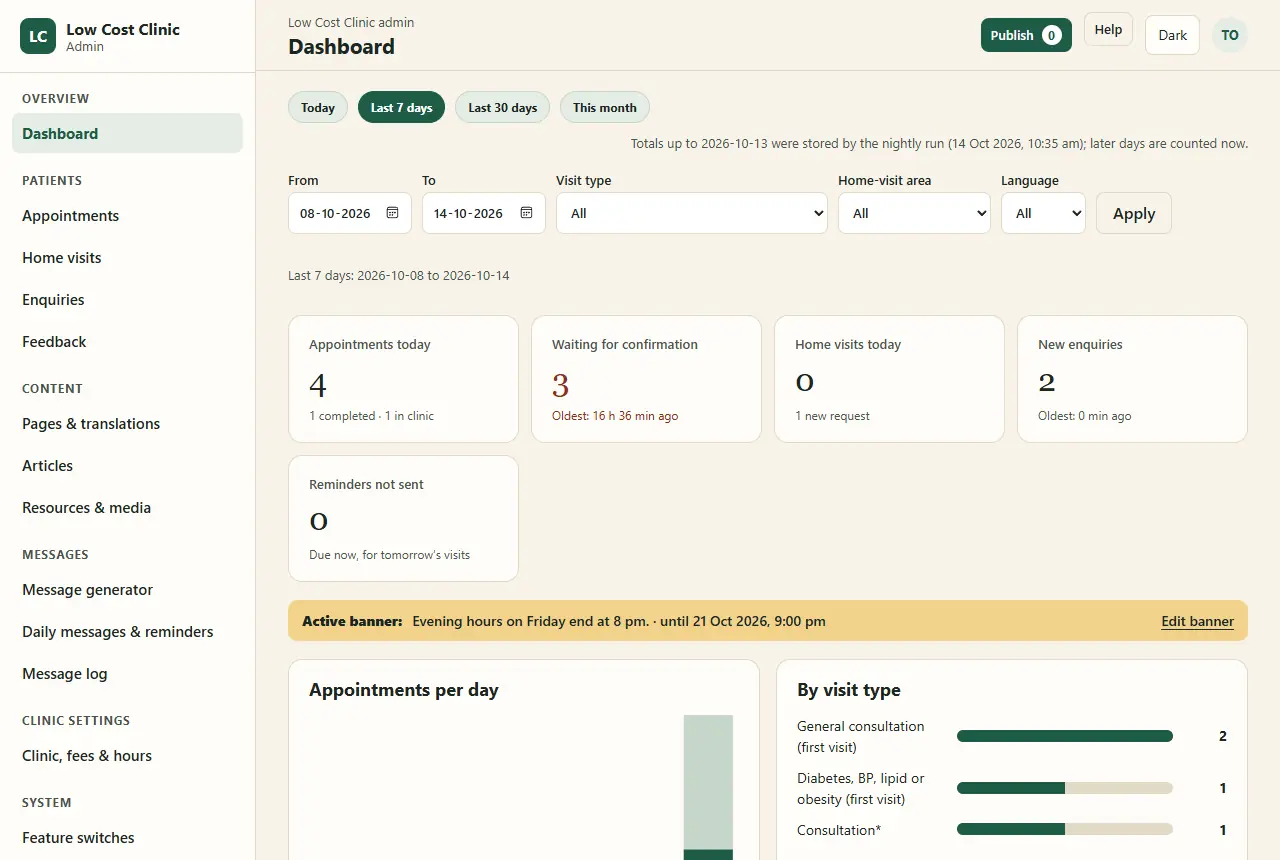The image size is (1280, 860).
Task: Open Appointments in the sidebar
Action: (x=127, y=215)
